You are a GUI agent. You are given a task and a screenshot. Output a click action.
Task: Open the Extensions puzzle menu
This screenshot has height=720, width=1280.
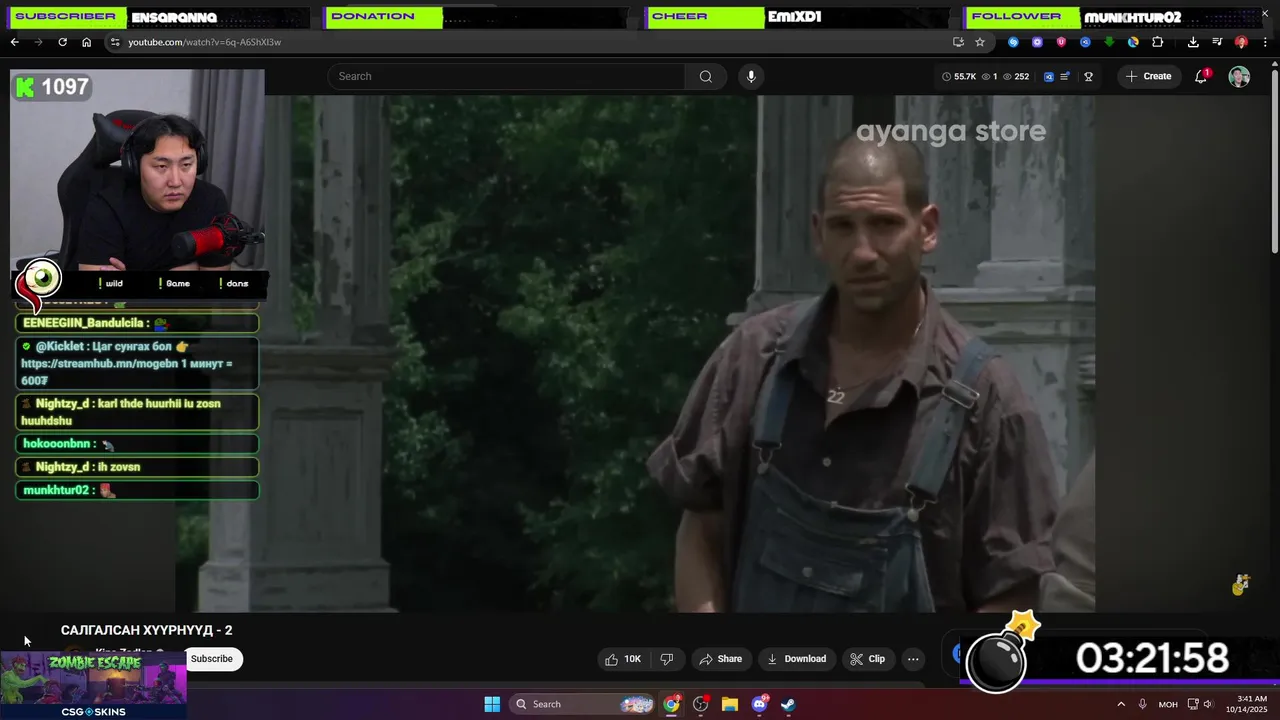pyautogui.click(x=1158, y=42)
